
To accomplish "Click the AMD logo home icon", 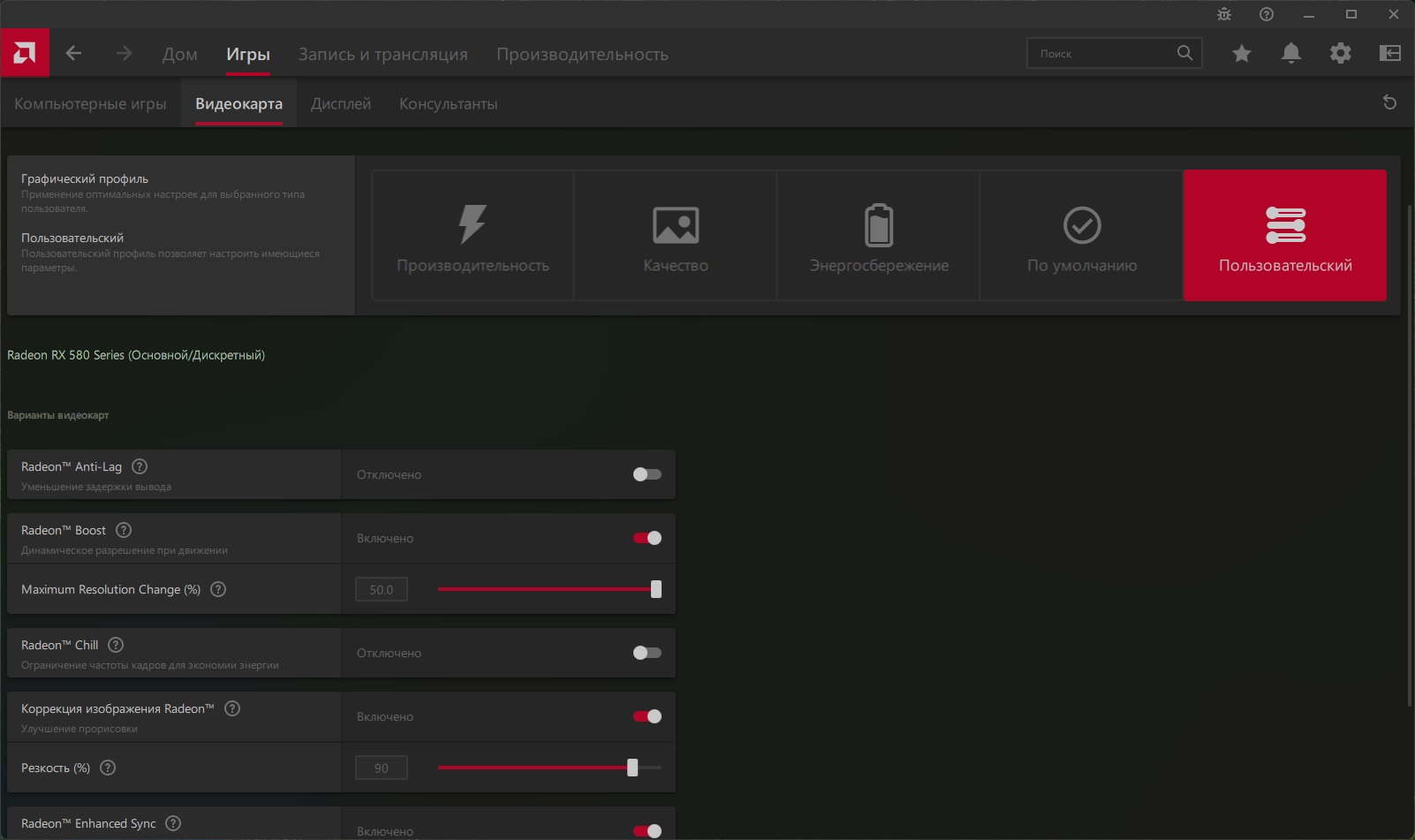I will pyautogui.click(x=25, y=53).
